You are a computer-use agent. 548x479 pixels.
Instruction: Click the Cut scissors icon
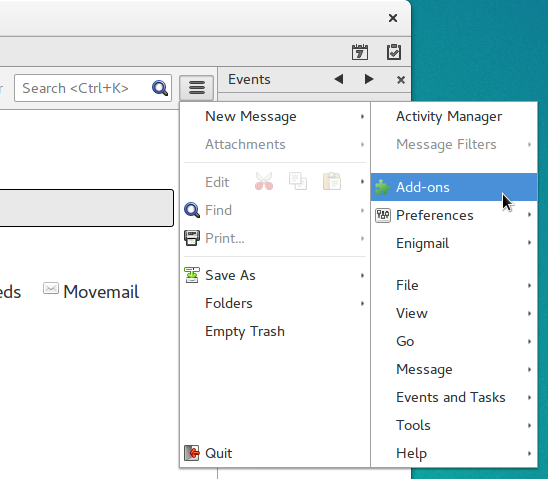(264, 181)
